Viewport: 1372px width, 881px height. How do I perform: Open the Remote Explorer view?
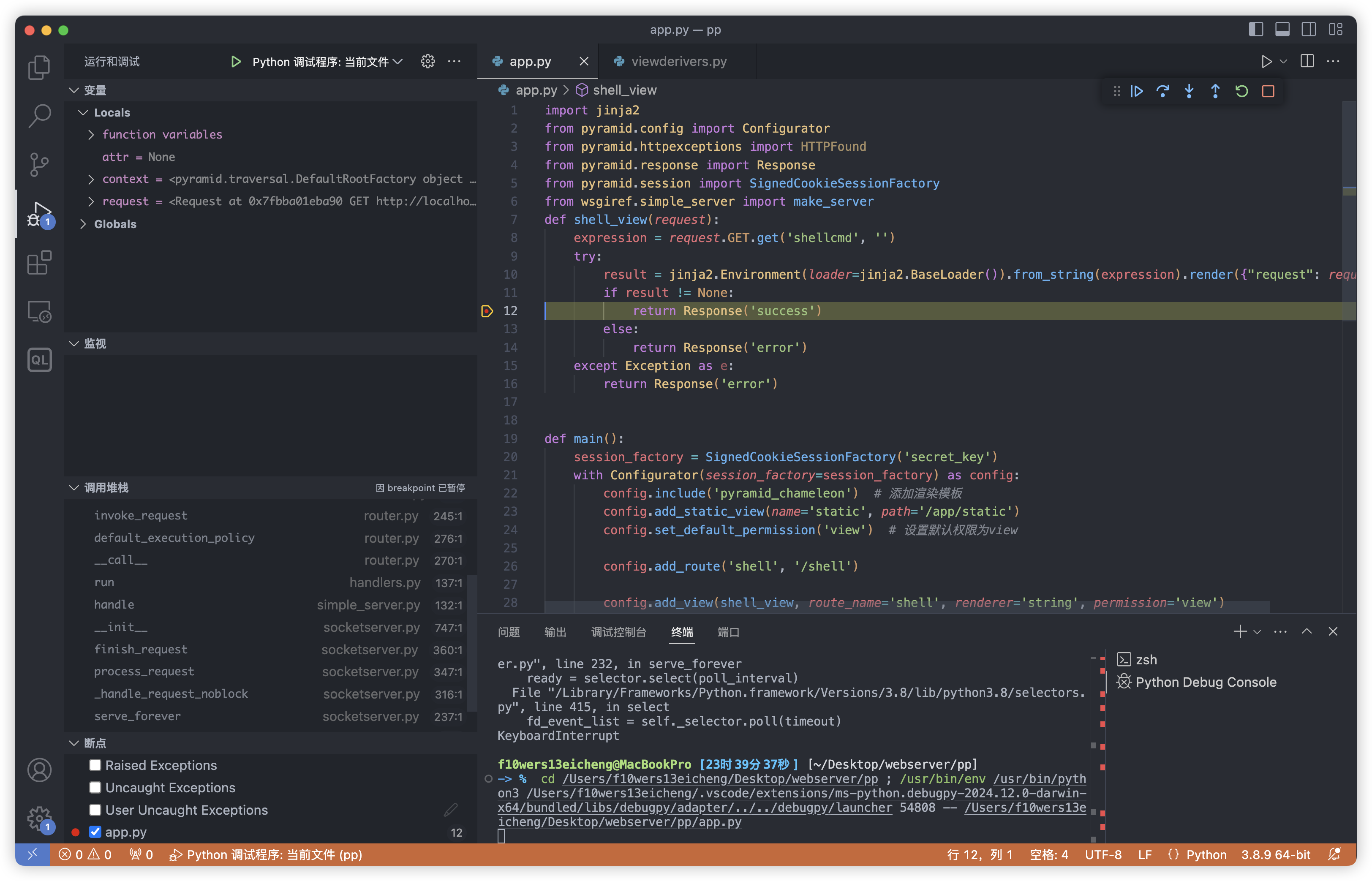39,313
